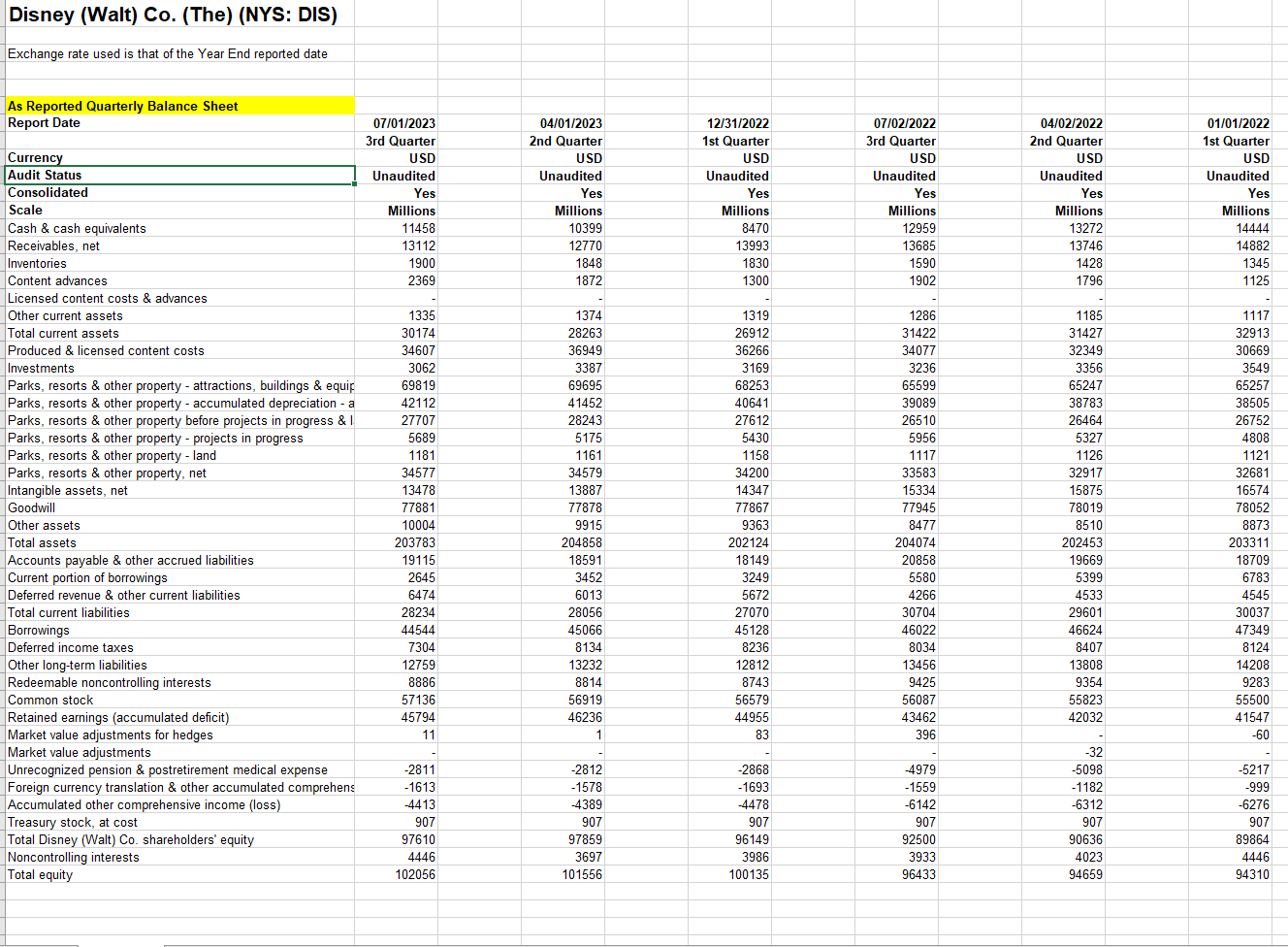
Task: Select the 'Currency' row label
Action: coord(35,157)
